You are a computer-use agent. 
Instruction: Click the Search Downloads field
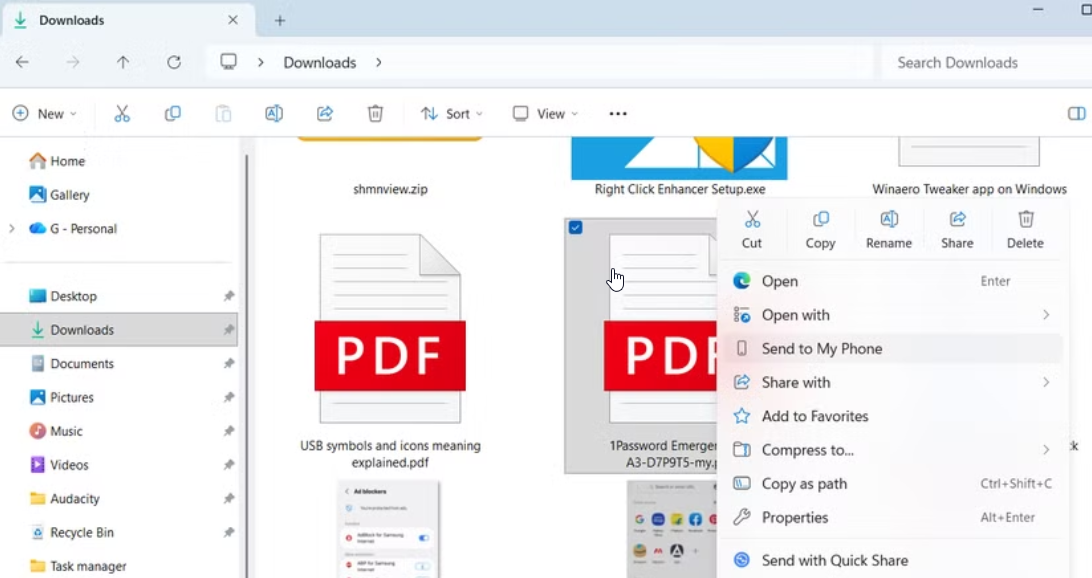coord(985,62)
